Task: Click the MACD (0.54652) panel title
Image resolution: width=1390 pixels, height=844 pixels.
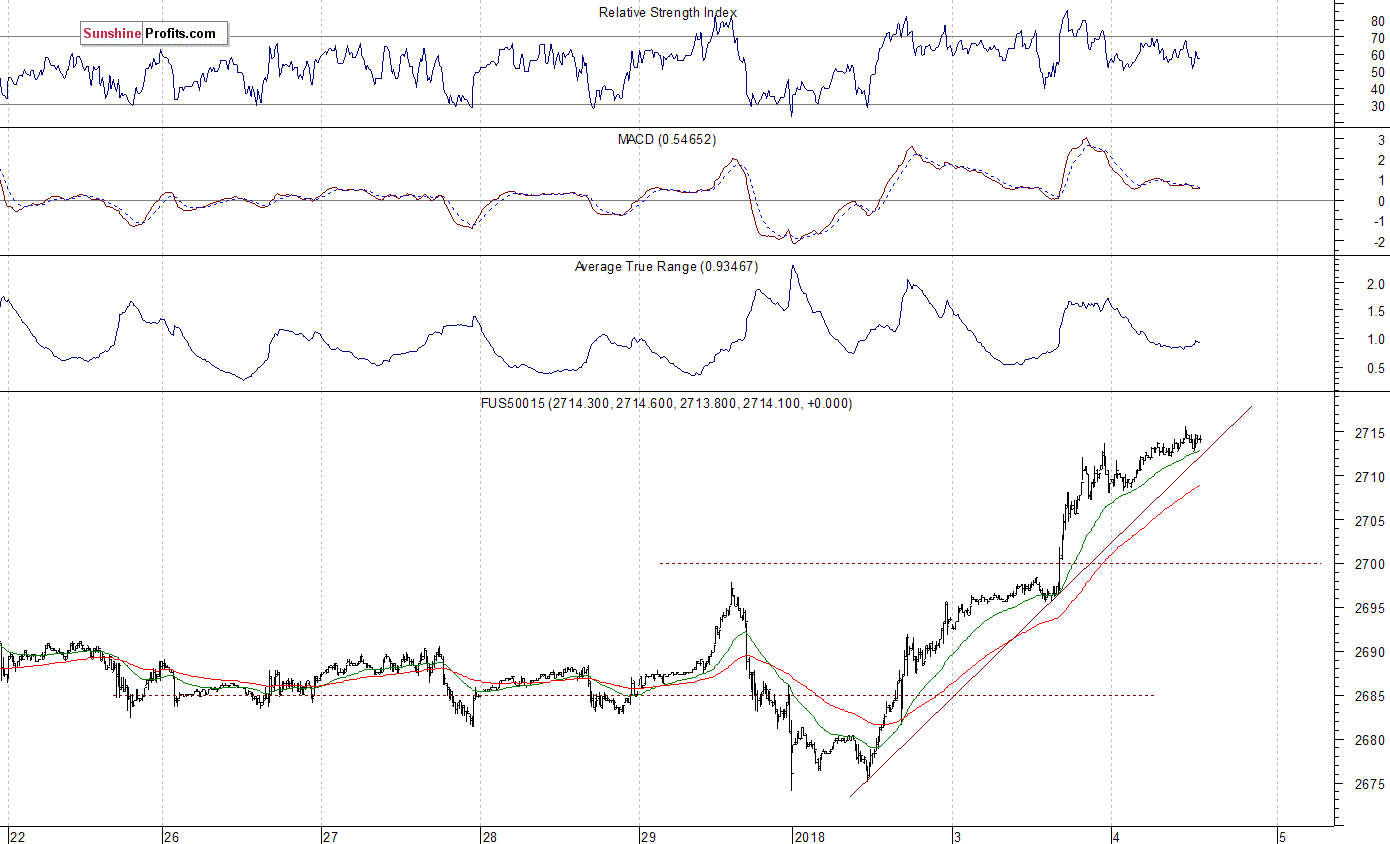Action: (667, 139)
